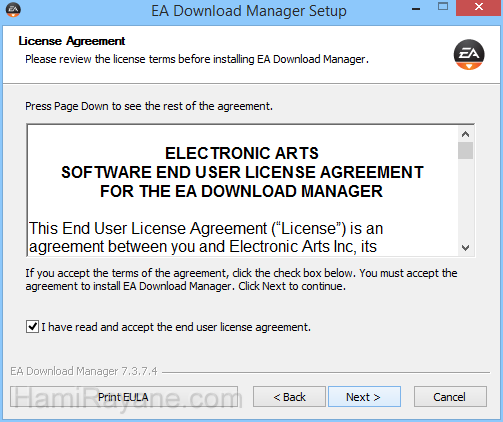This screenshot has width=503, height=422.
Task: Continue with the Next > button
Action: [364, 397]
